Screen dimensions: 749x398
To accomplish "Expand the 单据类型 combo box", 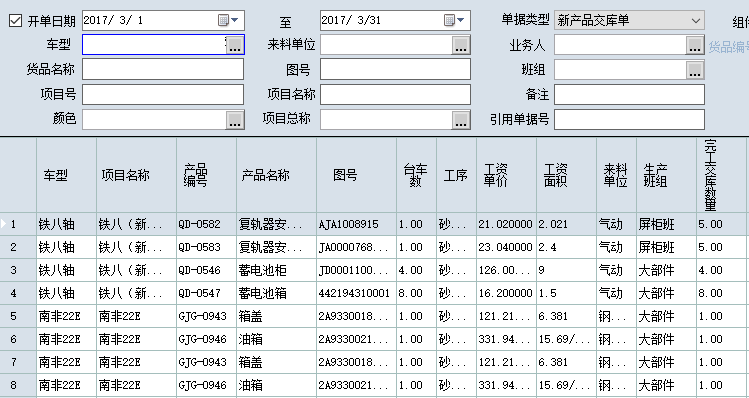I will pos(696,21).
